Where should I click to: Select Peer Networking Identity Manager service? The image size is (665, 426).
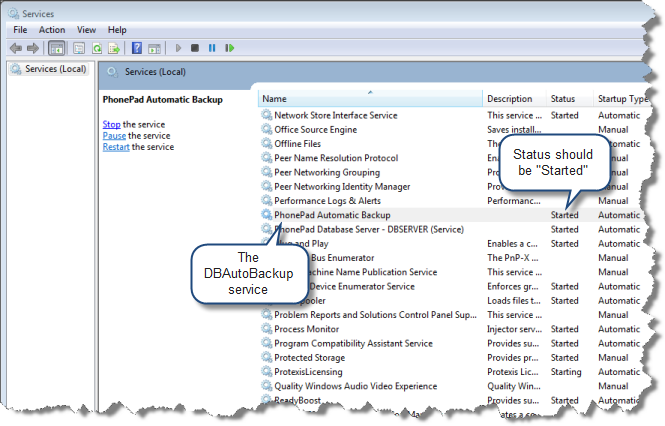click(x=342, y=186)
